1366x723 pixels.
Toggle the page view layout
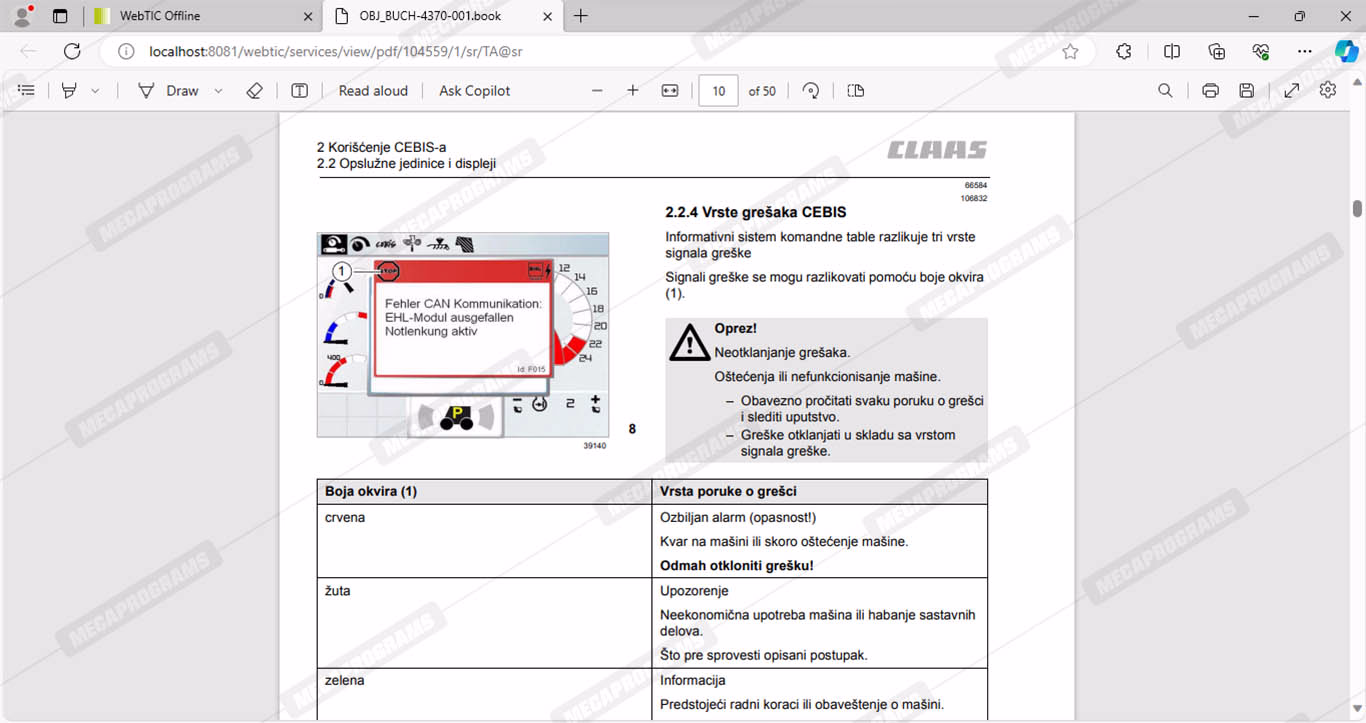855,90
